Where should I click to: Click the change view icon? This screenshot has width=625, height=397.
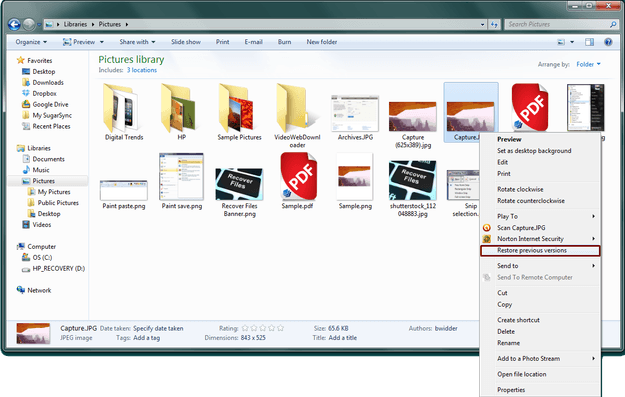[561, 42]
